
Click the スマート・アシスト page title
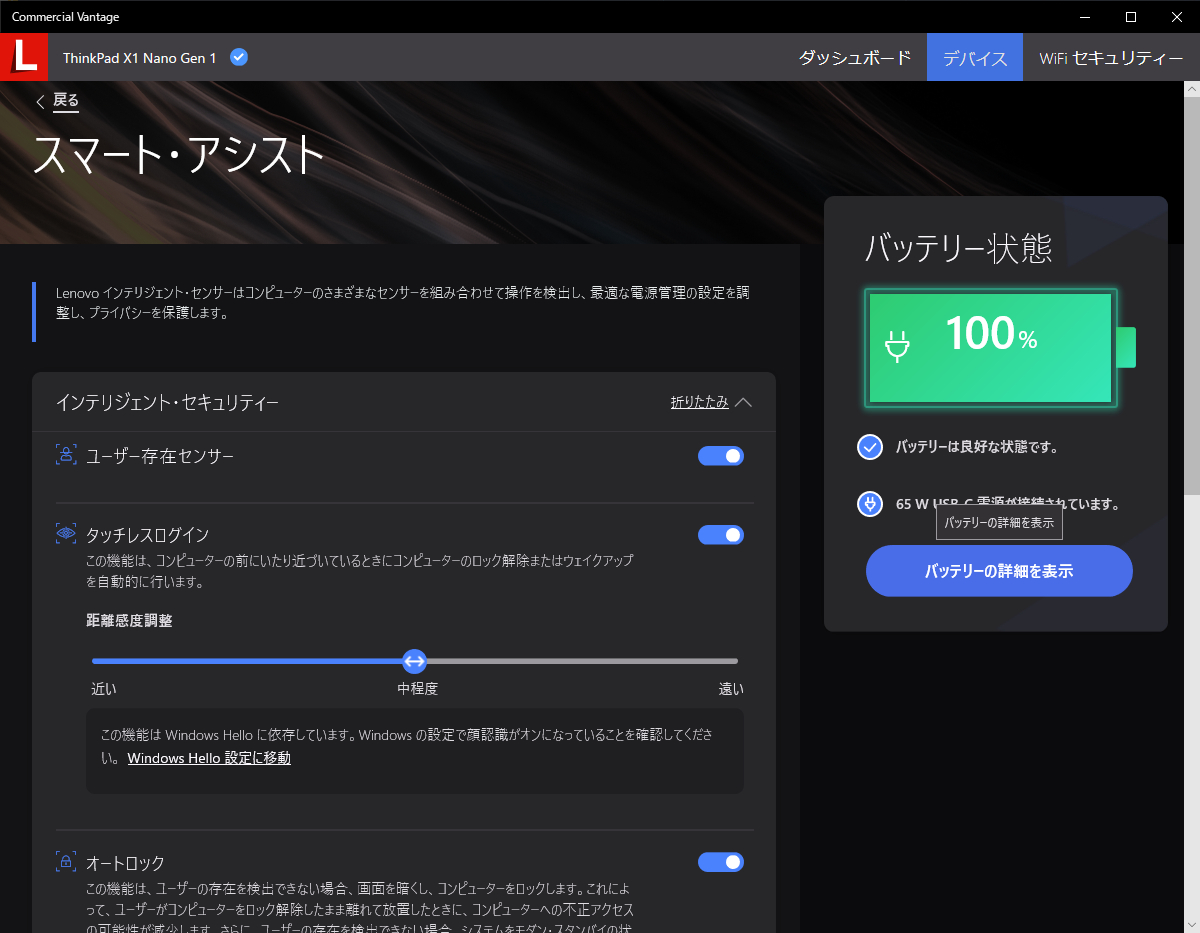point(180,155)
